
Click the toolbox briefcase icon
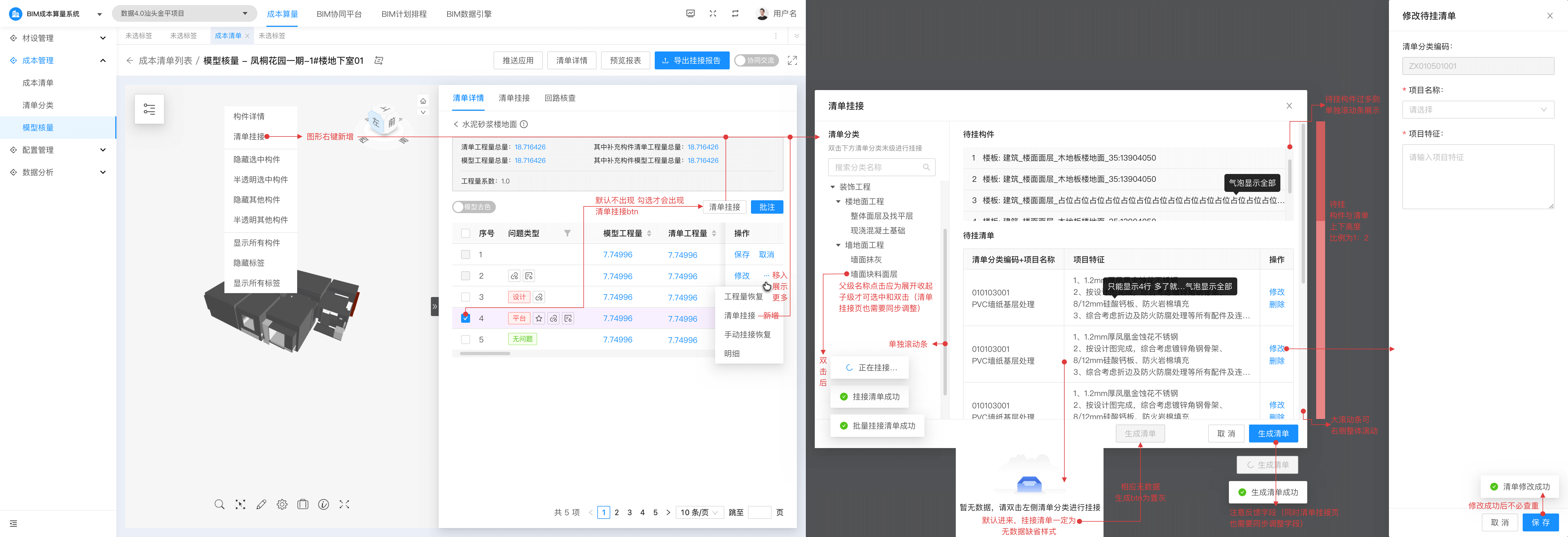pos(302,504)
